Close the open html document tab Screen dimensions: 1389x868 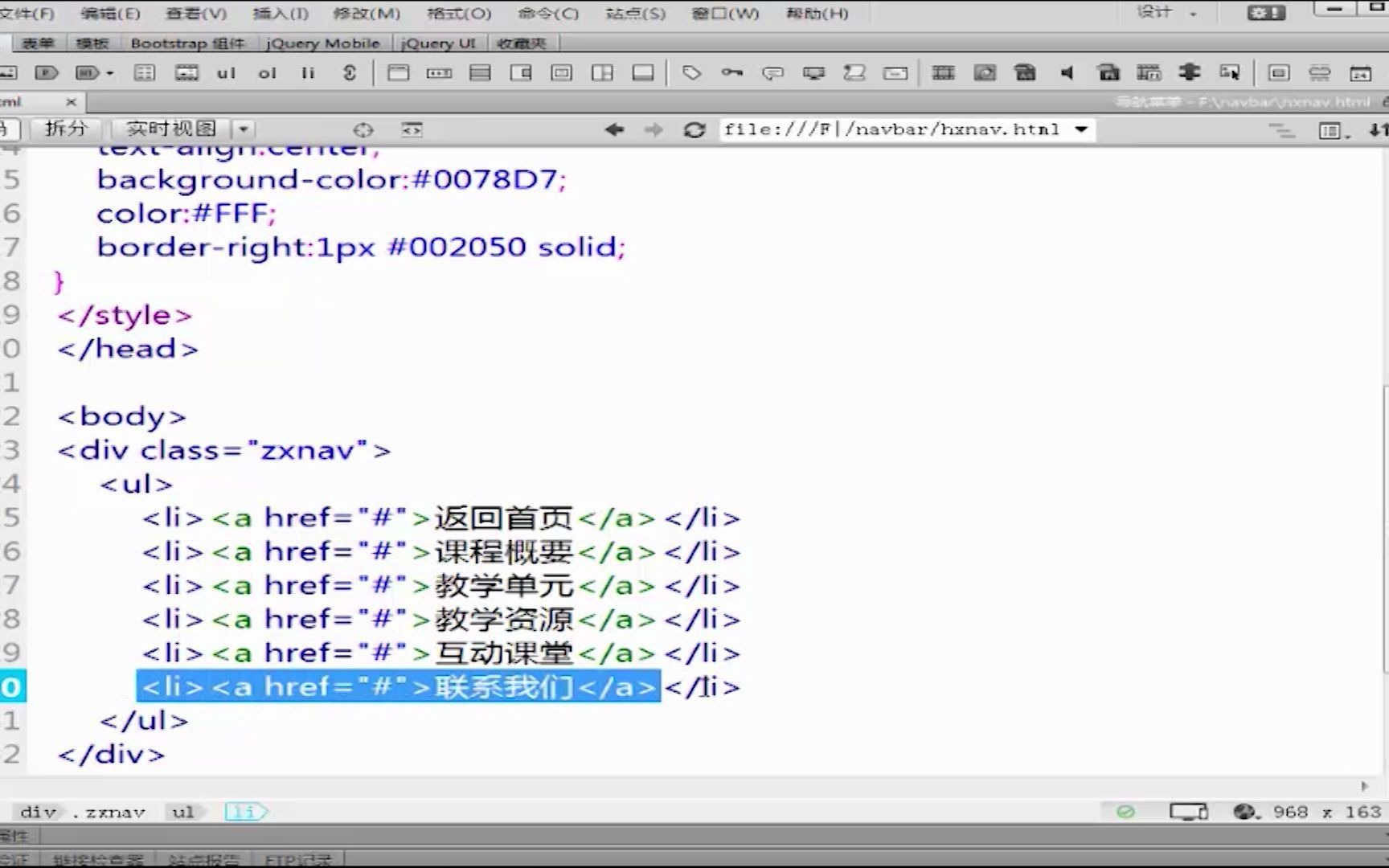71,102
